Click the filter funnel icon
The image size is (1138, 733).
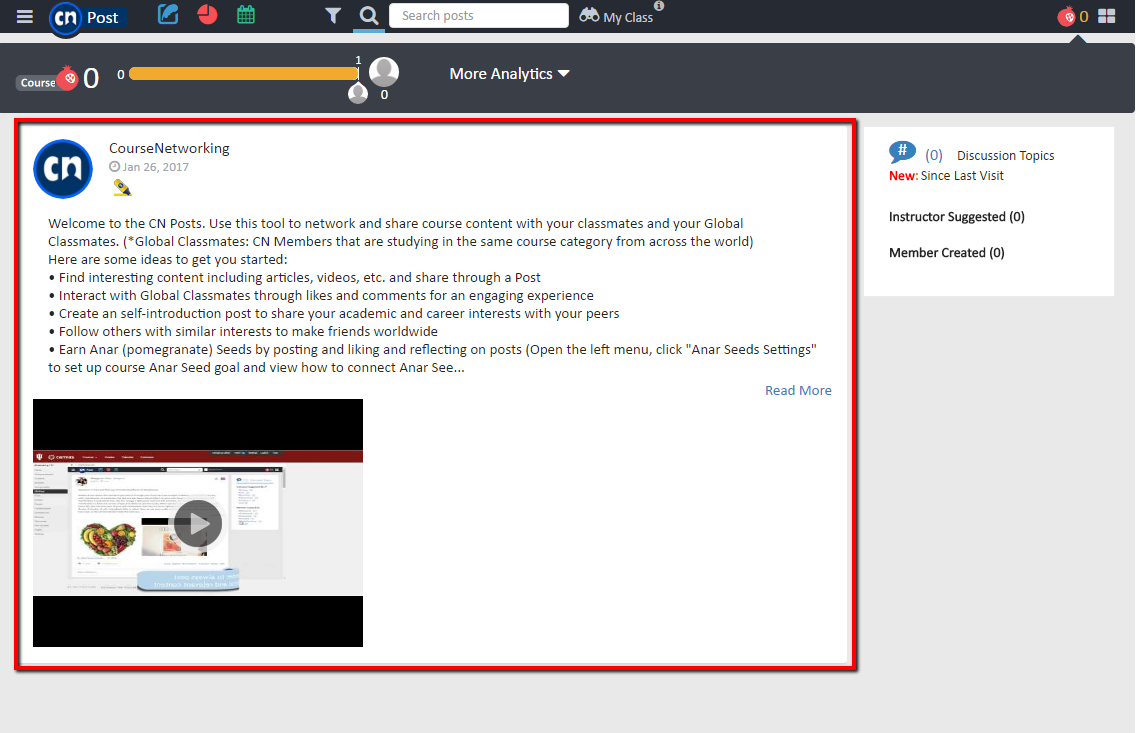pyautogui.click(x=332, y=15)
